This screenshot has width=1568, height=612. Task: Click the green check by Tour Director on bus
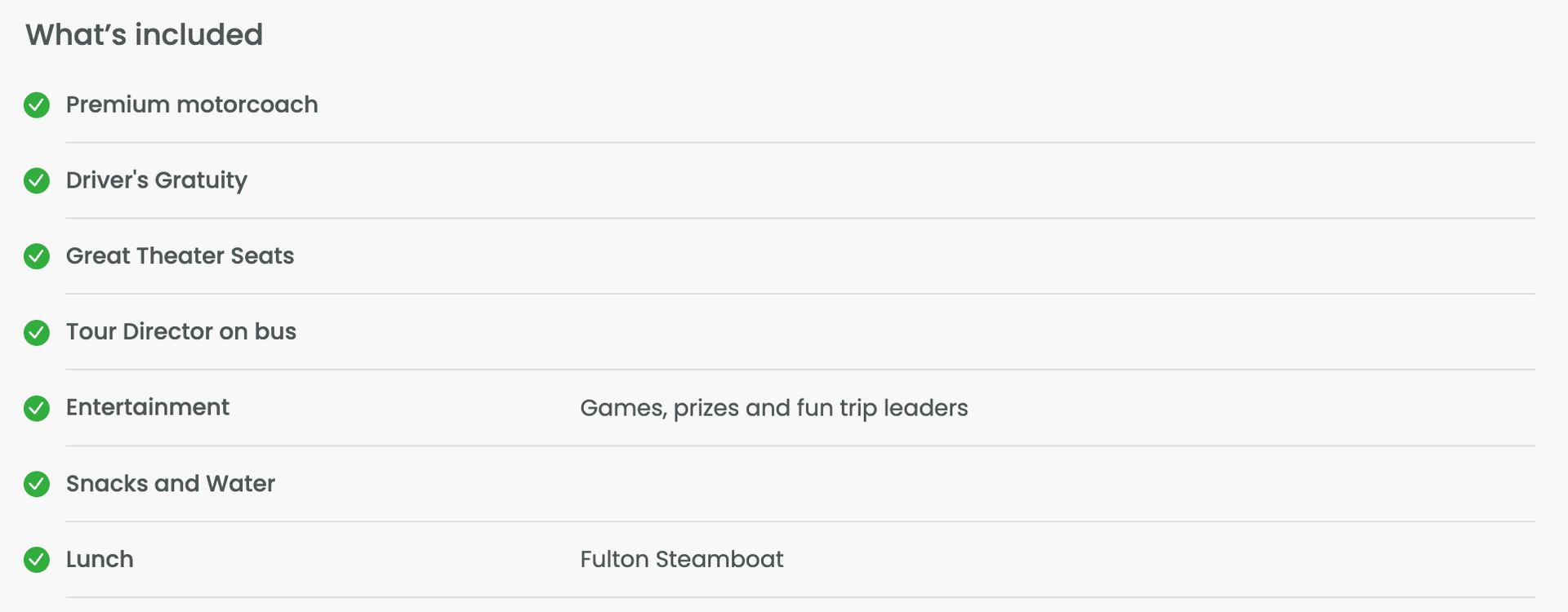(37, 332)
